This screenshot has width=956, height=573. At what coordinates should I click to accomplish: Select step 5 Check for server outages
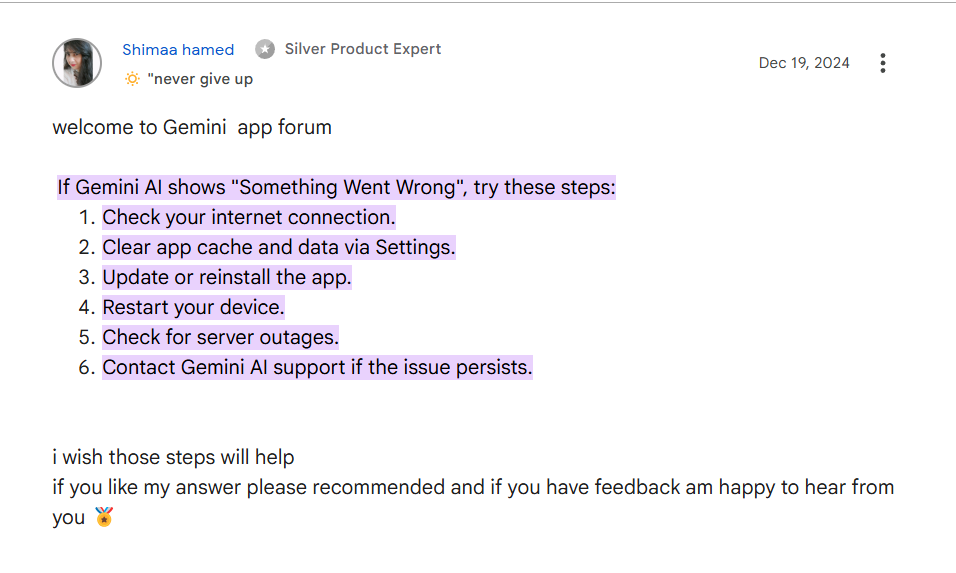220,337
